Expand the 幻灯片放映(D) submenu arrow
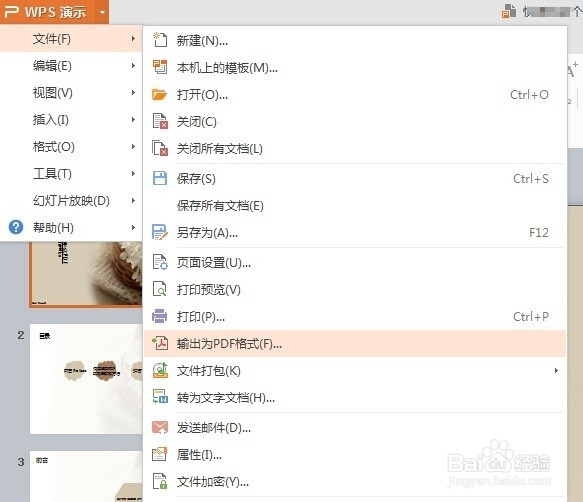 (133, 200)
